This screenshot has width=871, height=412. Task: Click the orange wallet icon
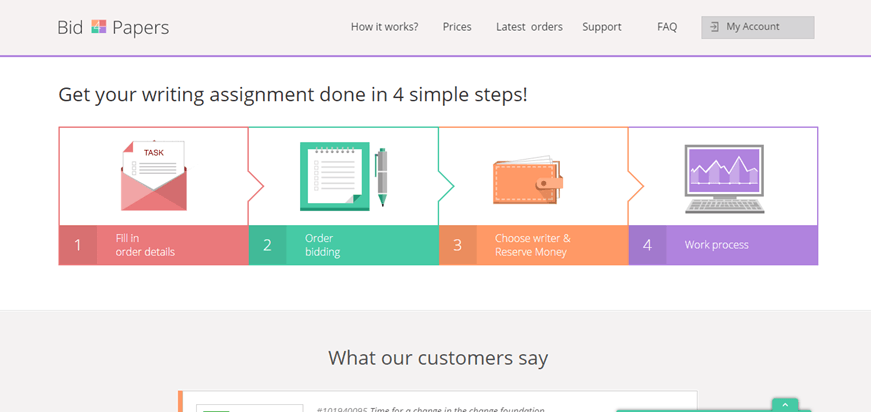click(x=528, y=179)
